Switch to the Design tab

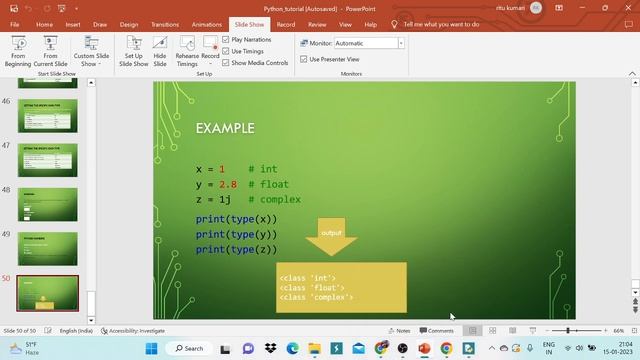[129, 24]
